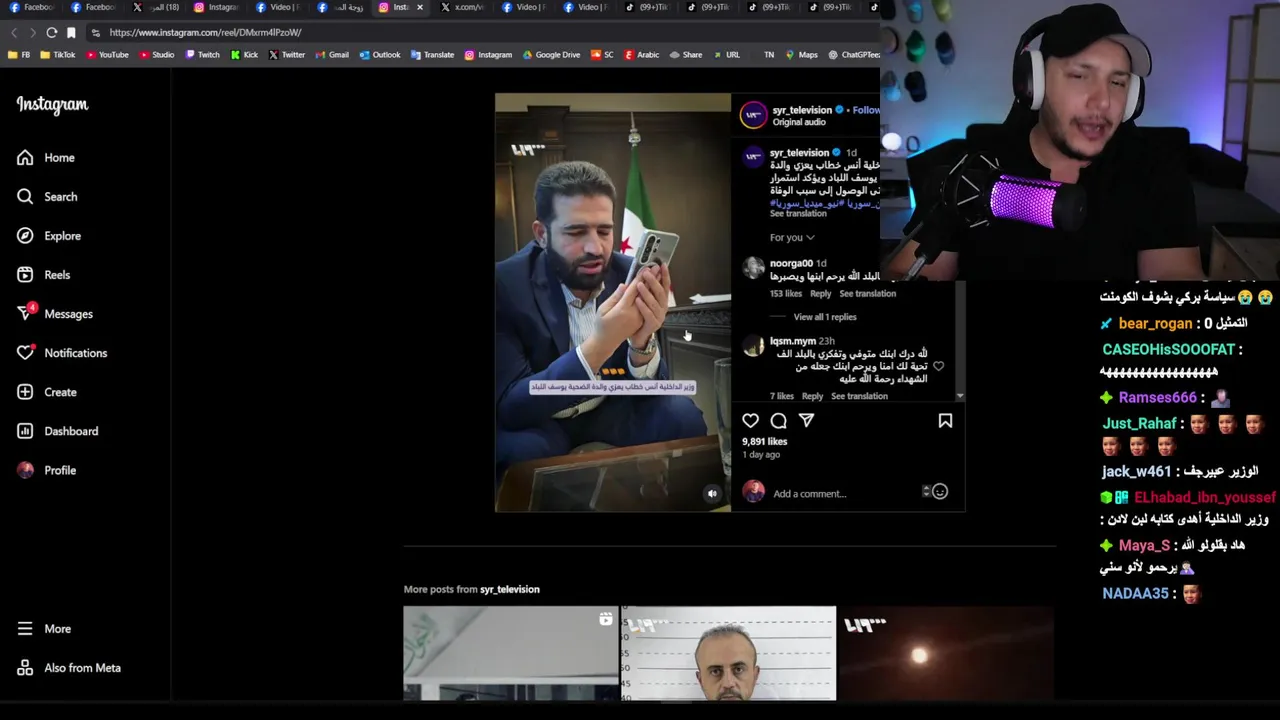See translation of lqsm.mym's comment
The width and height of the screenshot is (1280, 720).
pos(859,396)
